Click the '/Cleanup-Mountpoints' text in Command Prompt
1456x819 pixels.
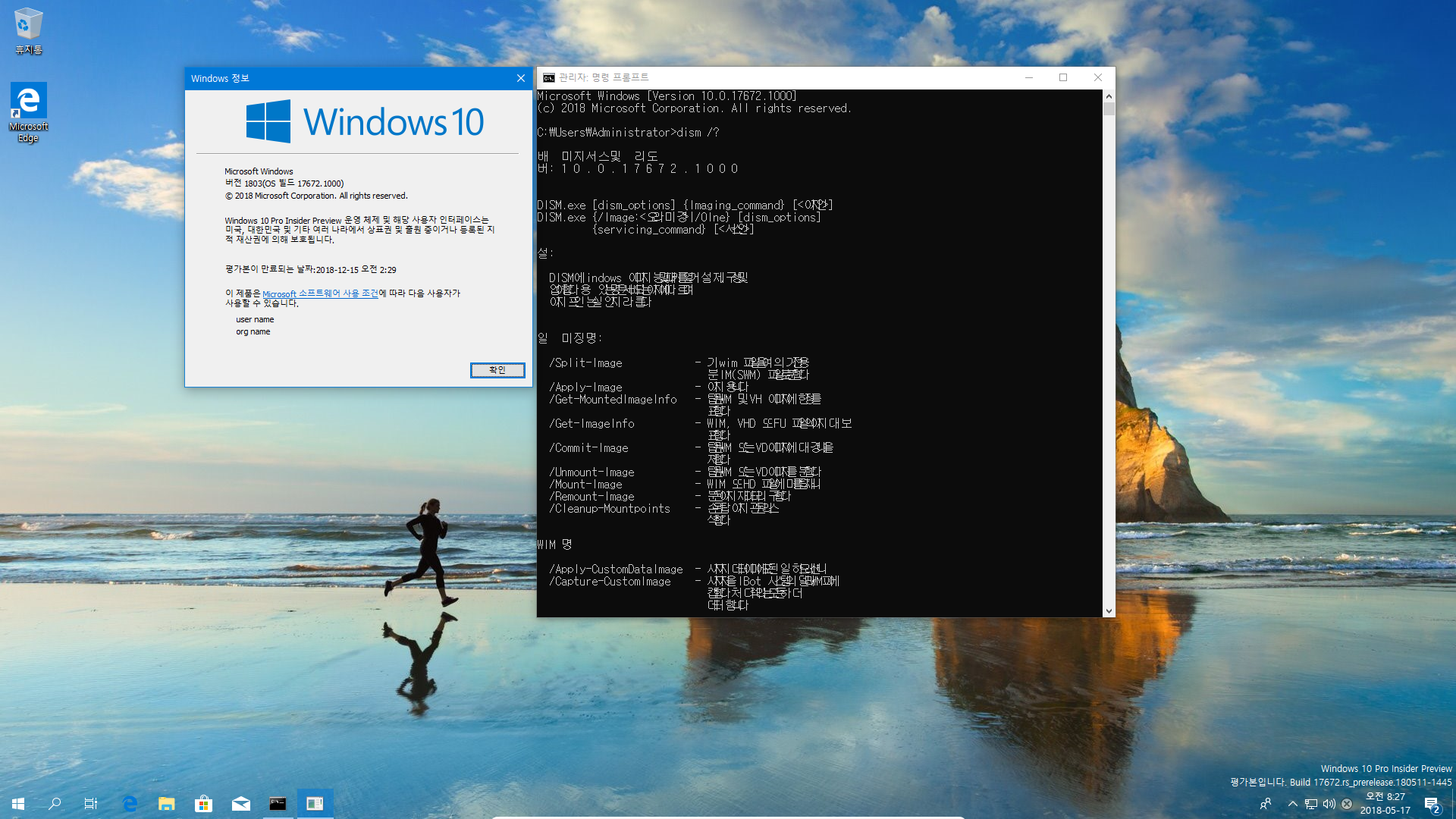610,509
